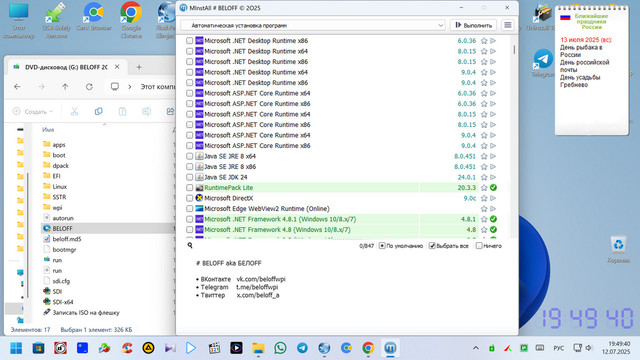Check Microsoft .NET Desktop Runtime x86 6.0.36
The image size is (640, 360).
coord(189,41)
